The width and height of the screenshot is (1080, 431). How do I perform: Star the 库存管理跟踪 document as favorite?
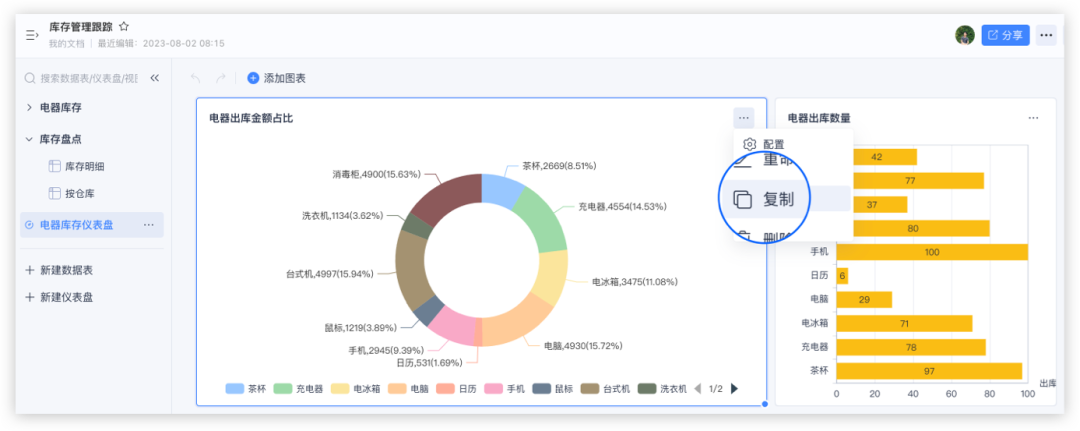tap(124, 26)
